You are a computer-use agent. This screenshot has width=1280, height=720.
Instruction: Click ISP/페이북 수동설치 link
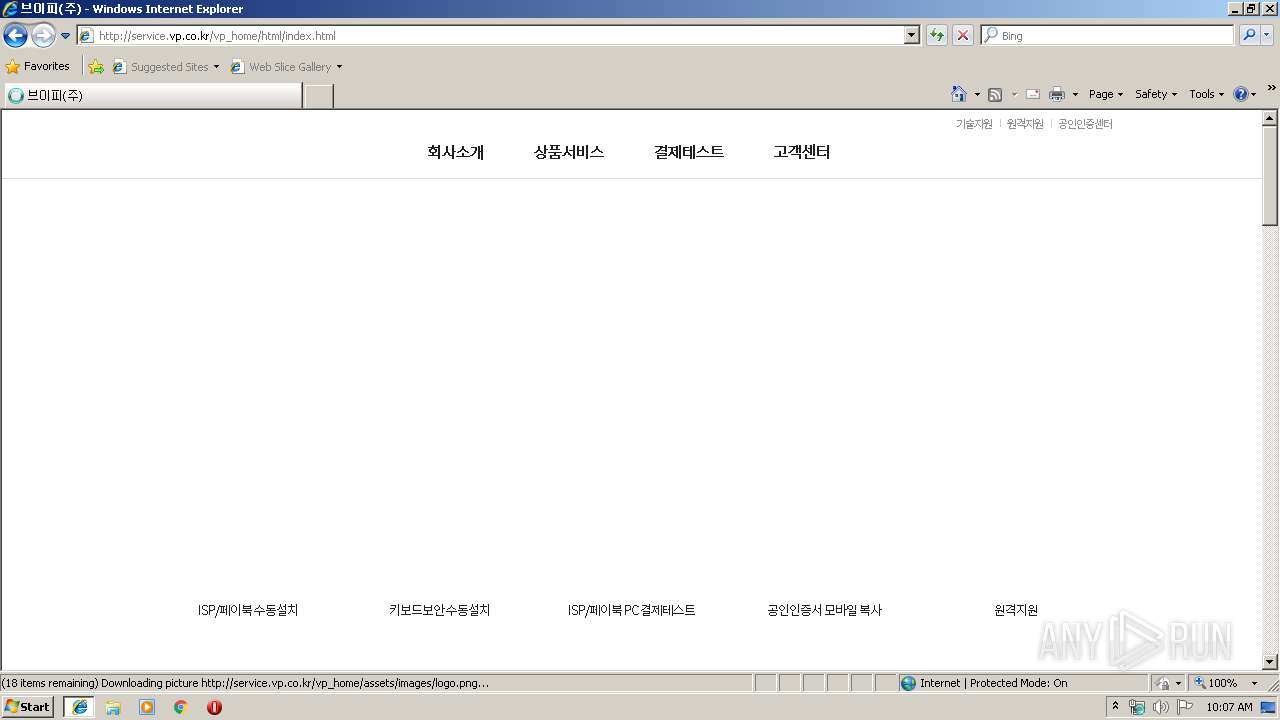point(248,610)
